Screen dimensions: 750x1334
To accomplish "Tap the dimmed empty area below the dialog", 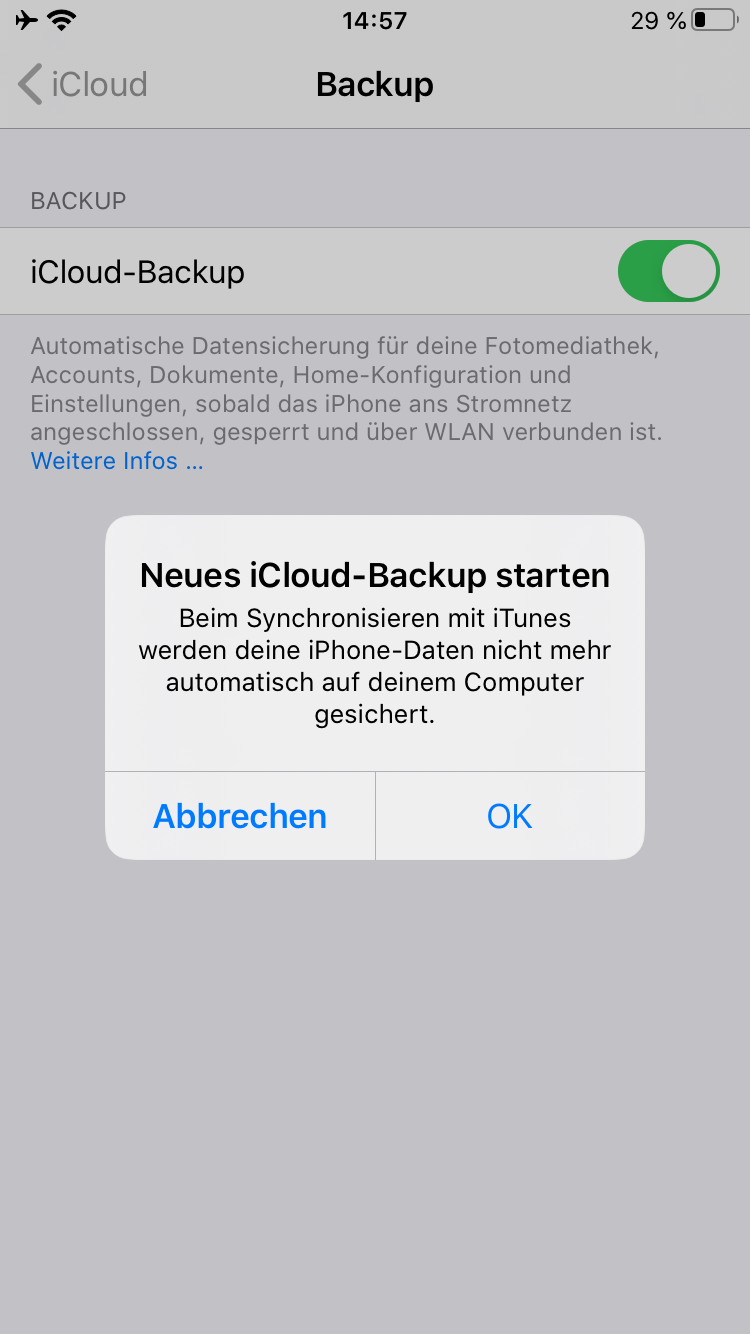I will point(375,1090).
